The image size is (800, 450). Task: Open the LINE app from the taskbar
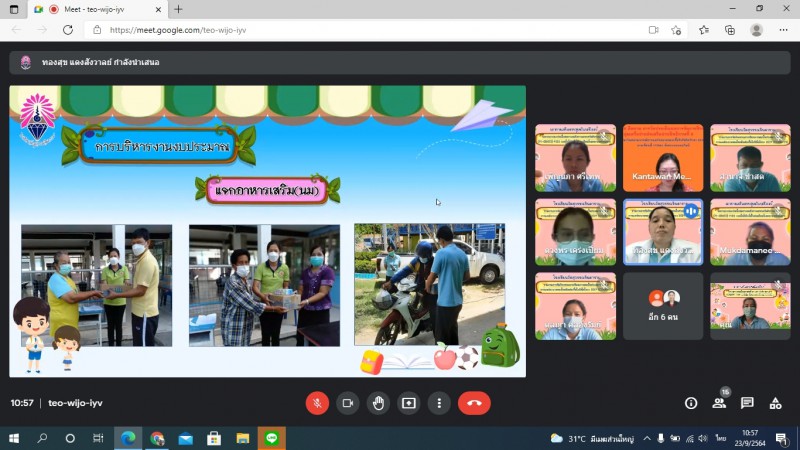click(271, 438)
